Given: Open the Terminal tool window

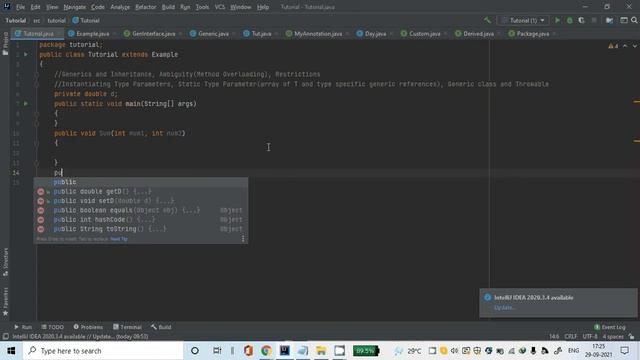Looking at the screenshot, I should click(x=127, y=327).
